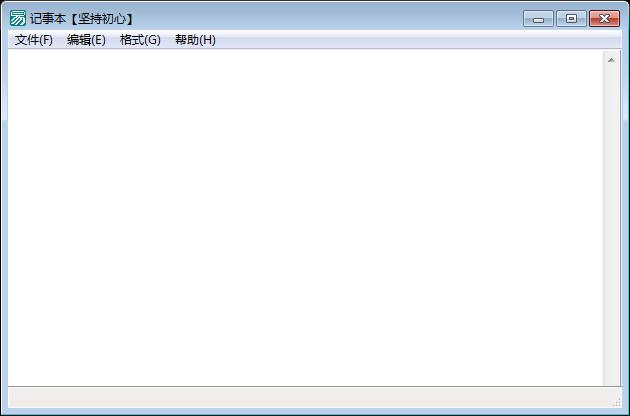Viewport: 630px width, 416px height.
Task: Open the 格式(G) menu
Action: pos(140,40)
